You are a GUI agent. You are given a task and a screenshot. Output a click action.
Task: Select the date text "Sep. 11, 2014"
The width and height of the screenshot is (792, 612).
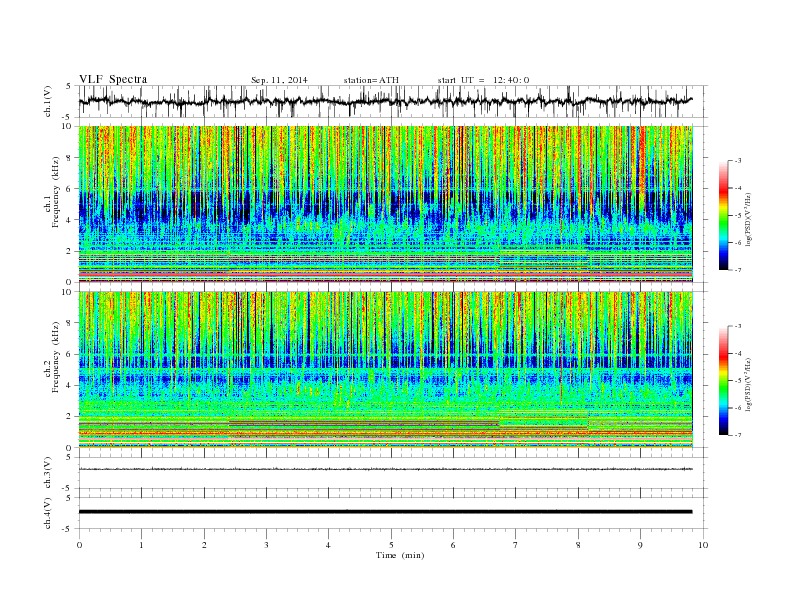[x=279, y=80]
